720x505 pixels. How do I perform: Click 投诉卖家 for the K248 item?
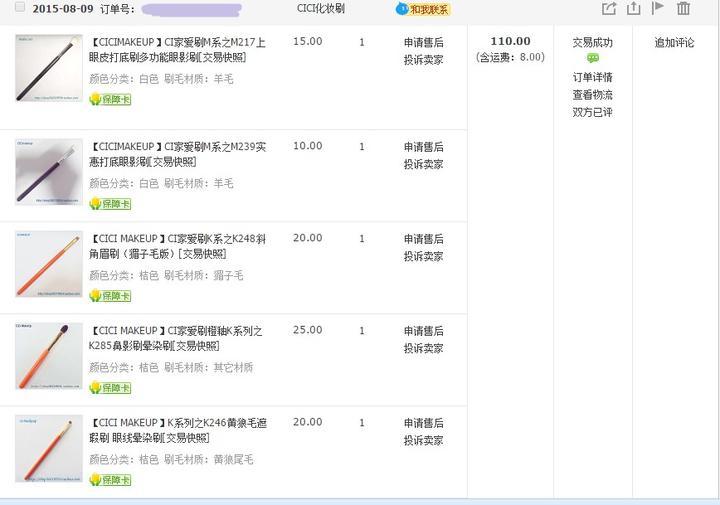point(423,256)
